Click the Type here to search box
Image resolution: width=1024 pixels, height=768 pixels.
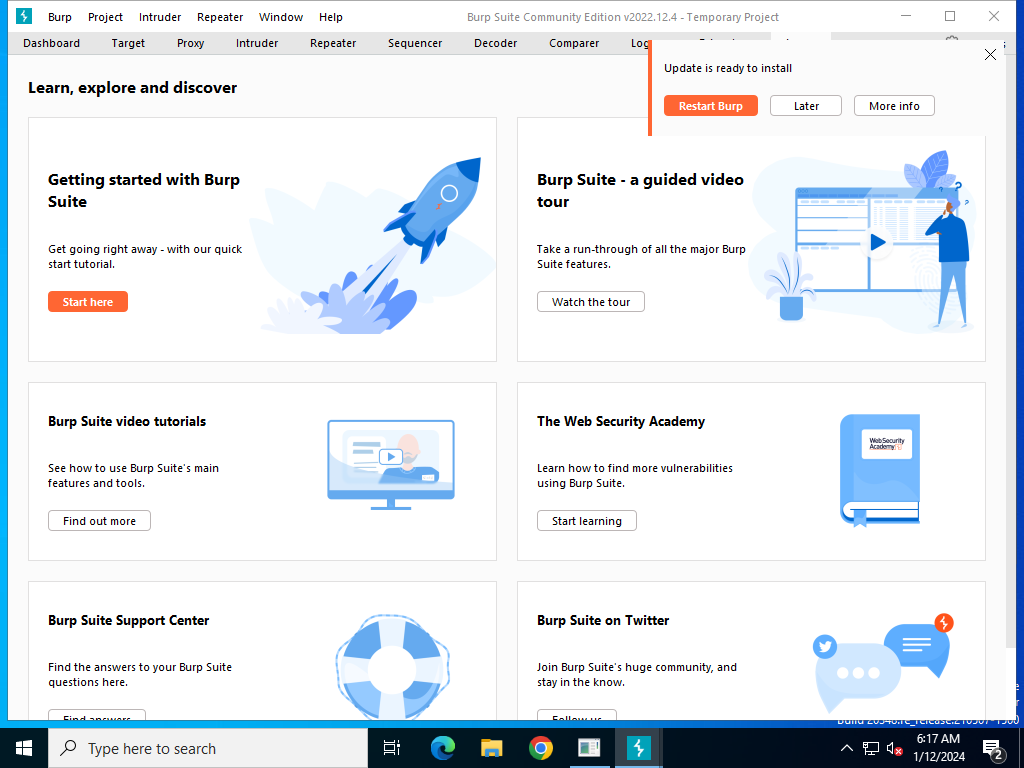[x=208, y=748]
